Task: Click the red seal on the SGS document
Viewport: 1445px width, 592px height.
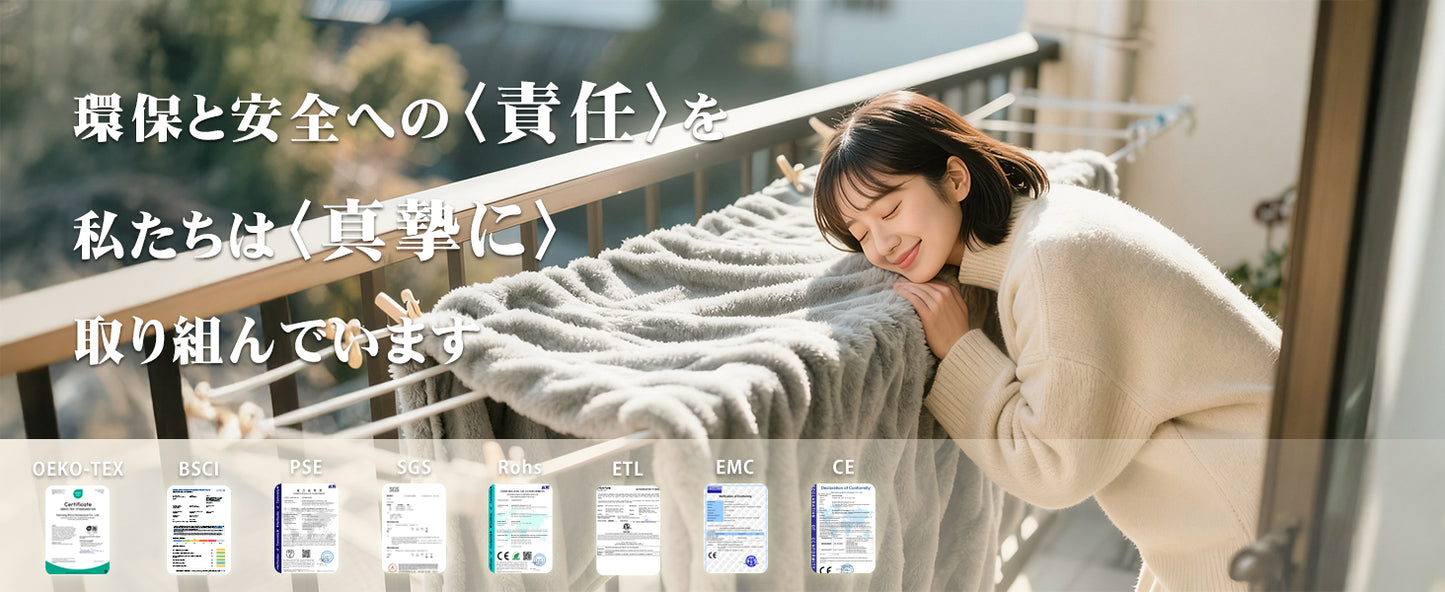Action: [x=391, y=565]
